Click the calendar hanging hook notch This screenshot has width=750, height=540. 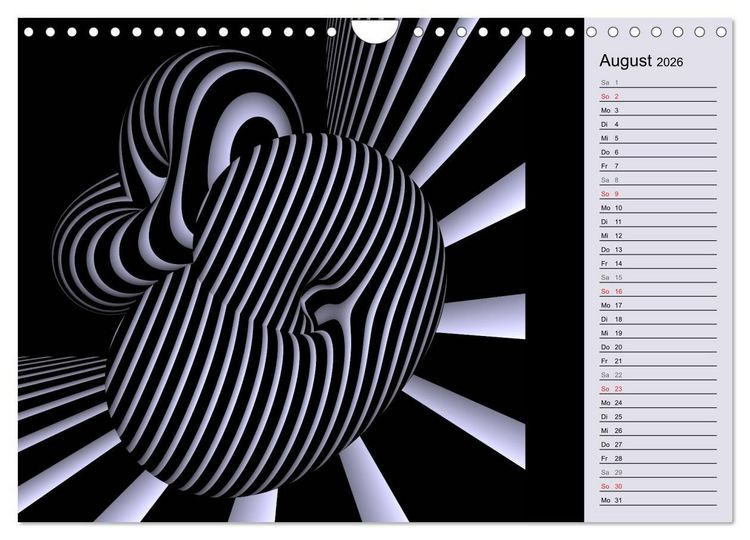click(x=375, y=30)
